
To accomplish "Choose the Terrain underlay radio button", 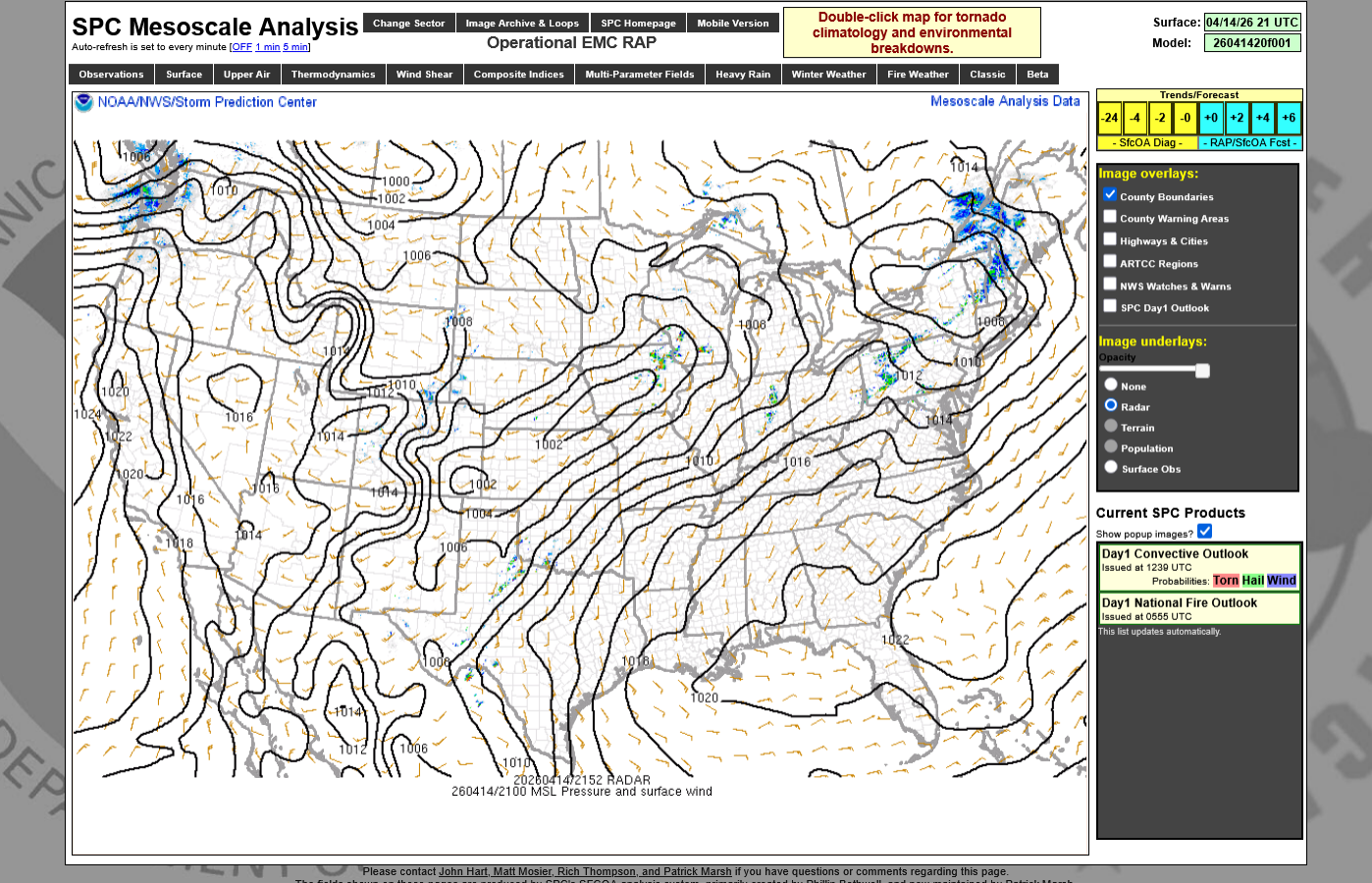I will coord(1111,426).
